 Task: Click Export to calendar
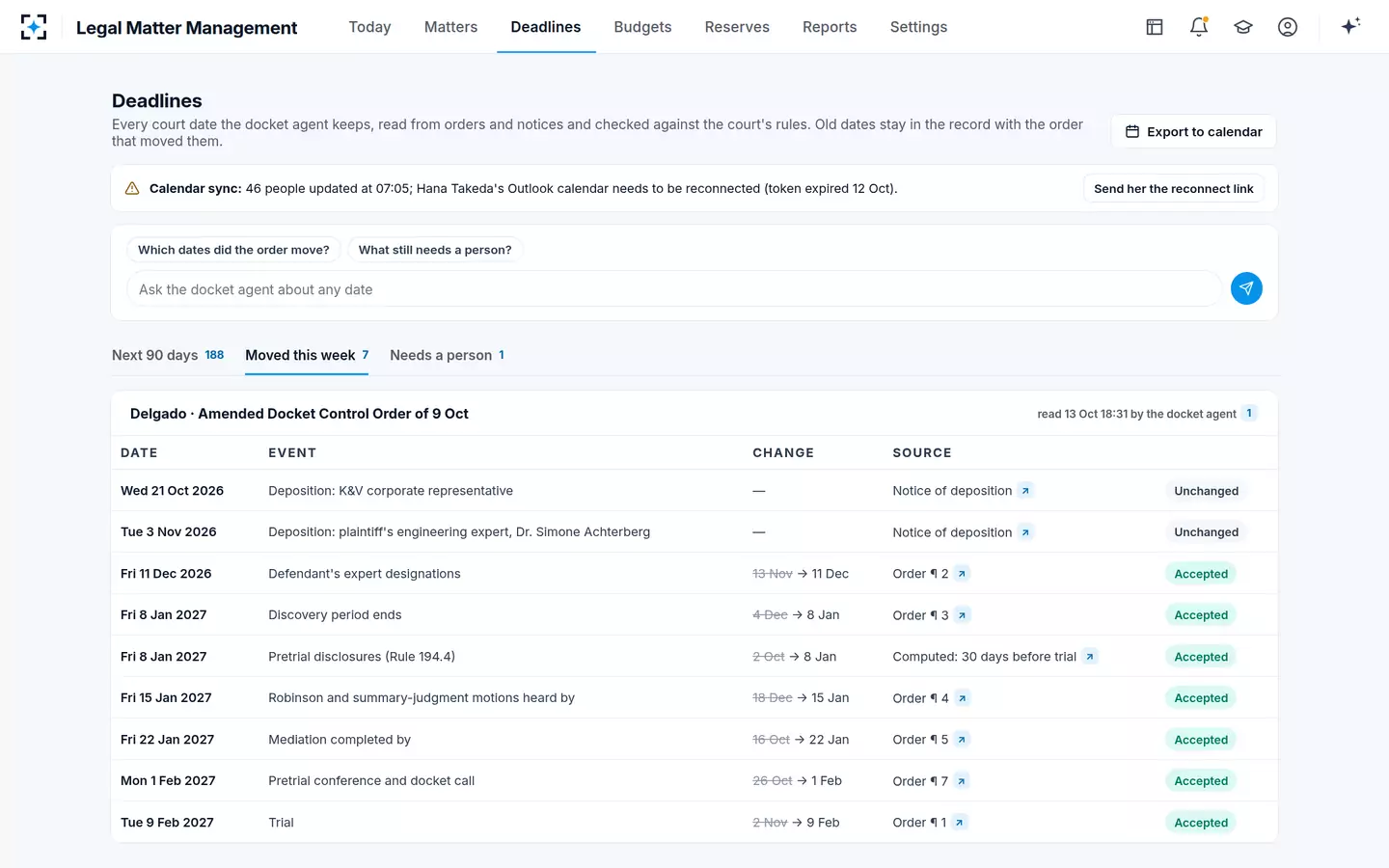[1193, 132]
